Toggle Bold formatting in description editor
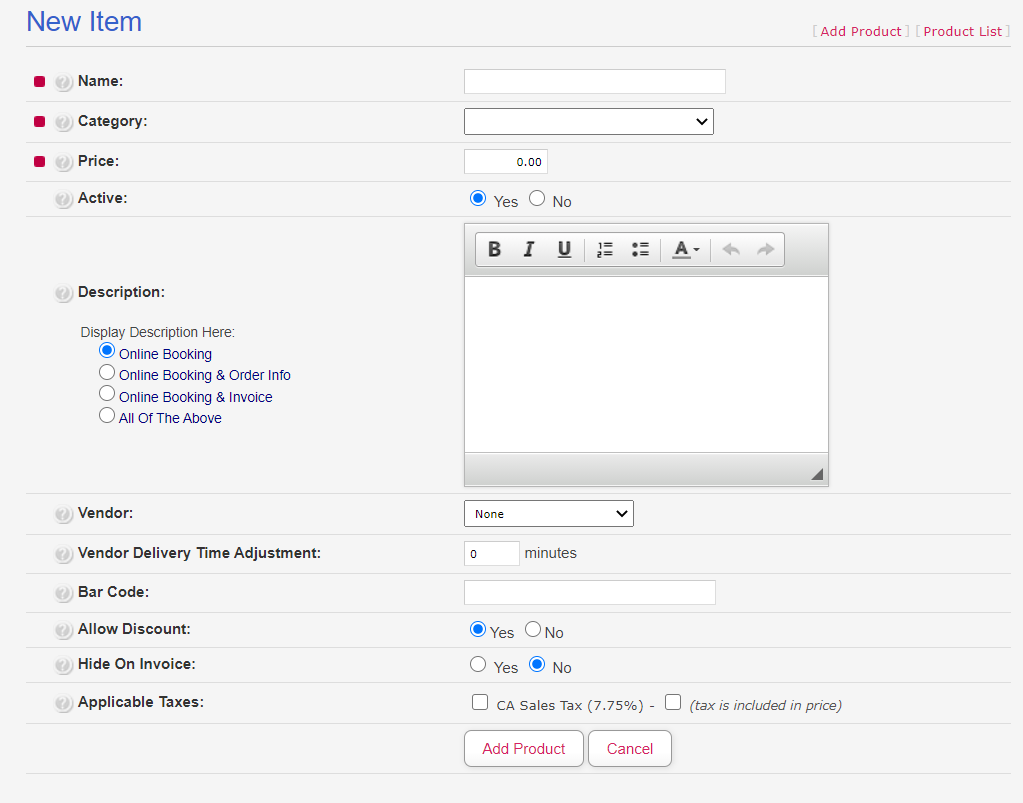This screenshot has height=803, width=1023. click(x=495, y=249)
